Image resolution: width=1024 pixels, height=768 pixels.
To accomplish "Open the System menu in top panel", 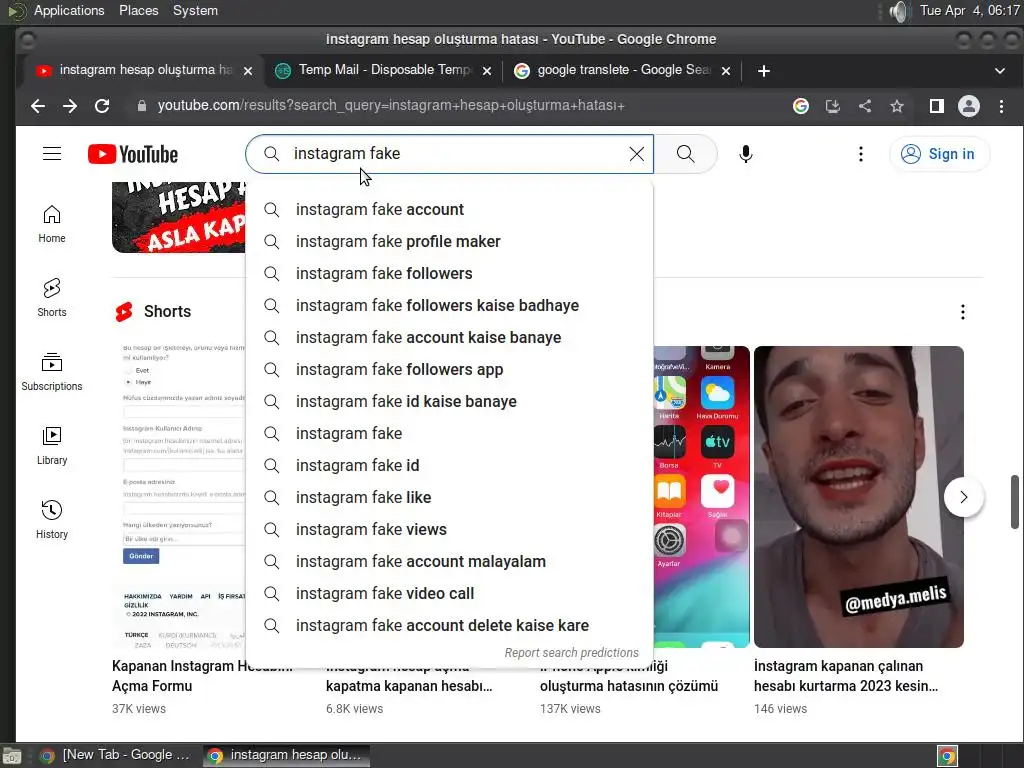I will pyautogui.click(x=195, y=10).
